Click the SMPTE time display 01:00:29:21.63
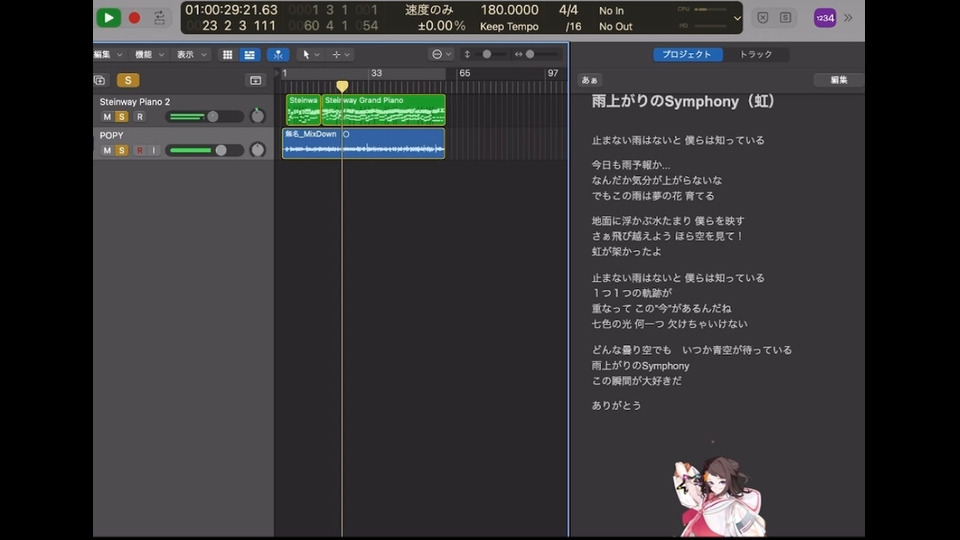This screenshot has height=540, width=960. point(231,10)
